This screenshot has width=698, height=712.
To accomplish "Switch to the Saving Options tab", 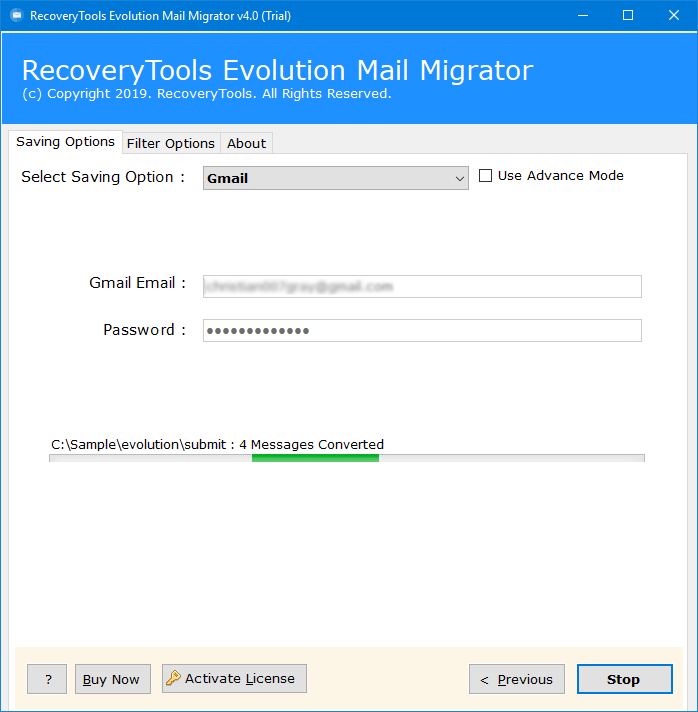I will coord(65,142).
